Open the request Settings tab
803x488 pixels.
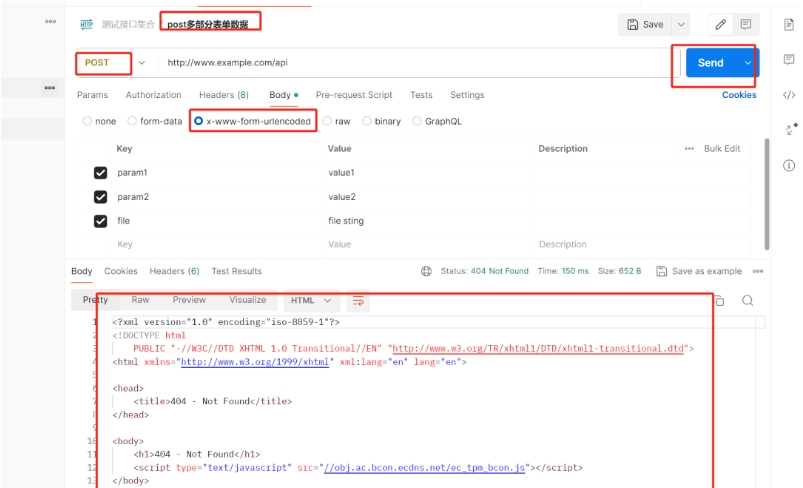(x=467, y=95)
